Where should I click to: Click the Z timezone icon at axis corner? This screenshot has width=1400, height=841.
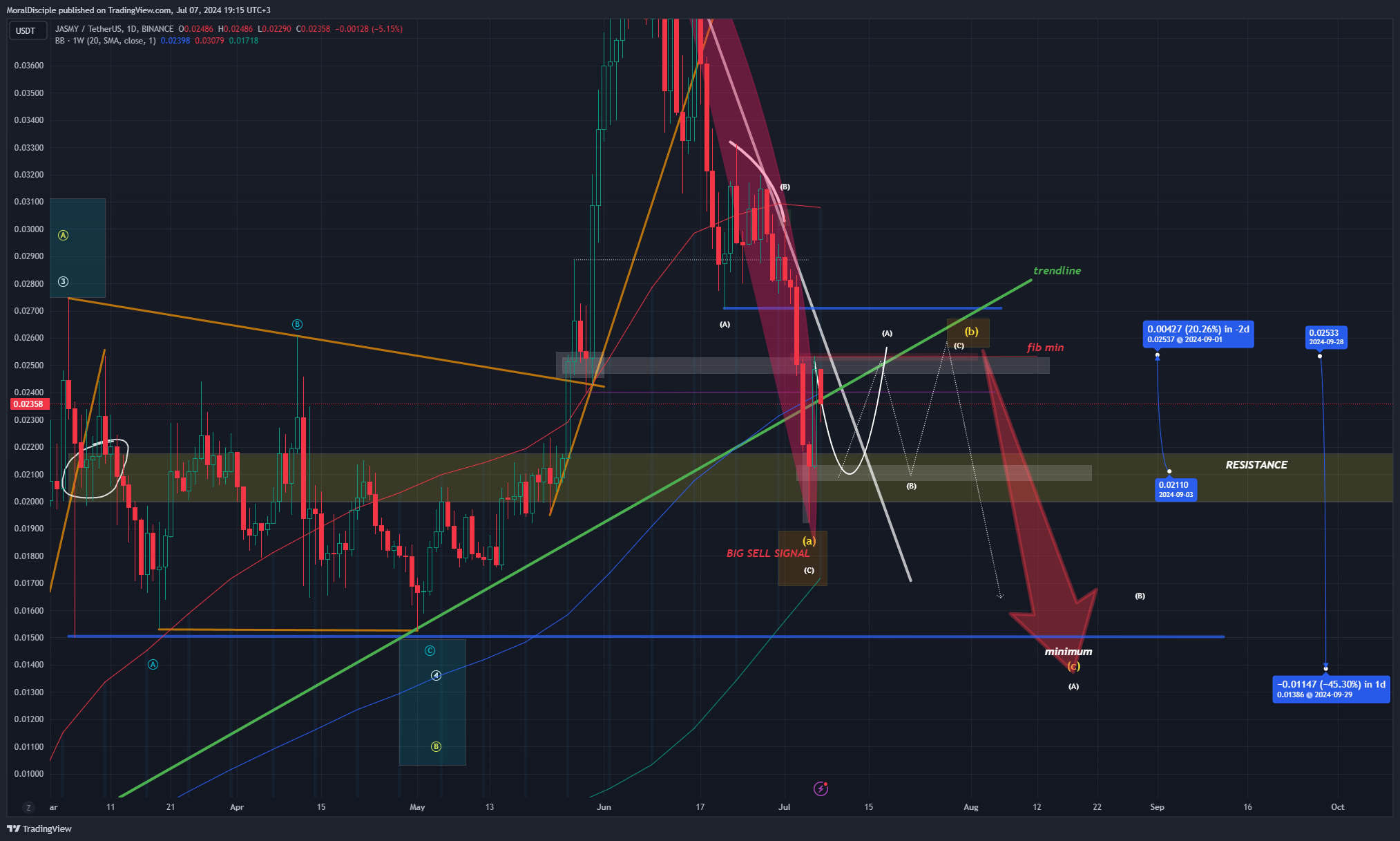click(28, 807)
